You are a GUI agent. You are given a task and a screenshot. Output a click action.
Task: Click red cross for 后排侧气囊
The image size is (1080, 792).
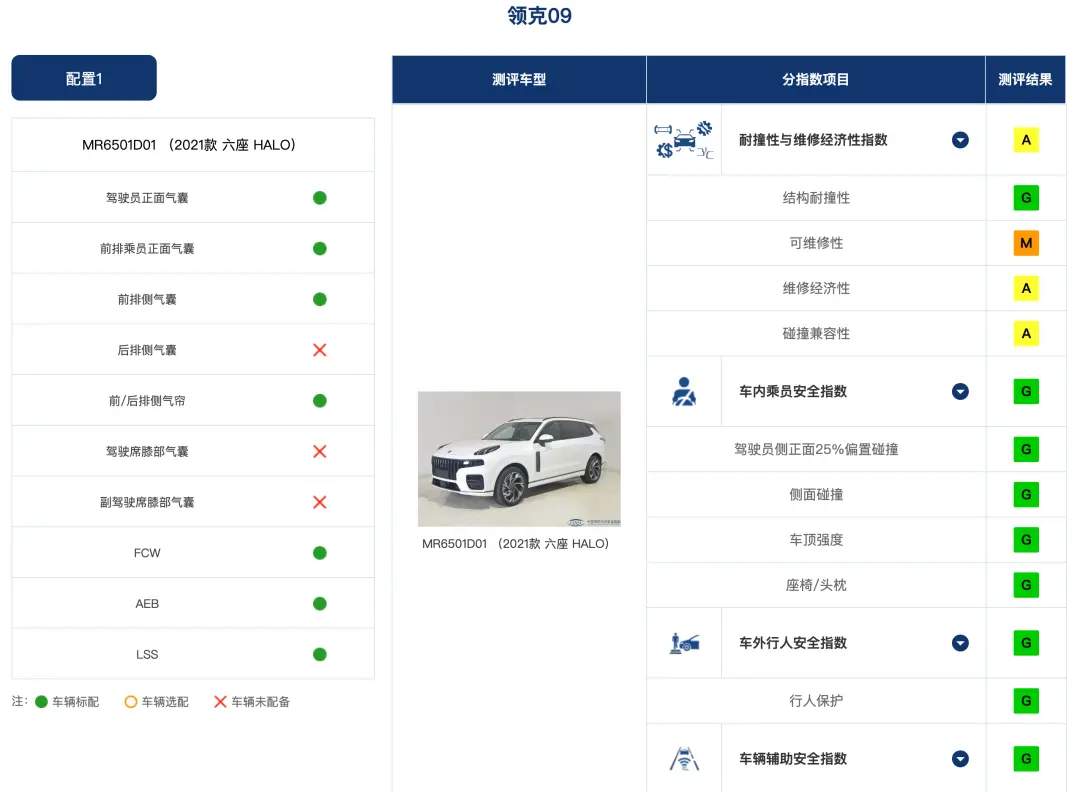point(320,350)
